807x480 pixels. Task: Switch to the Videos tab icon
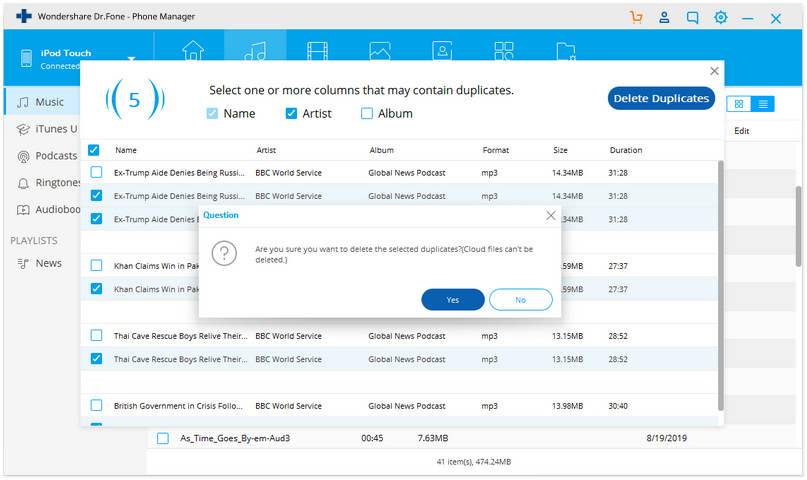[318, 50]
